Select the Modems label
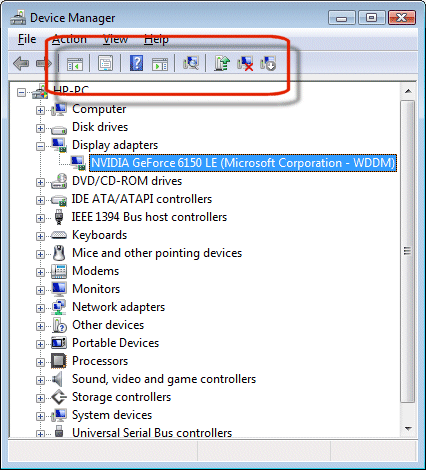 95,271
